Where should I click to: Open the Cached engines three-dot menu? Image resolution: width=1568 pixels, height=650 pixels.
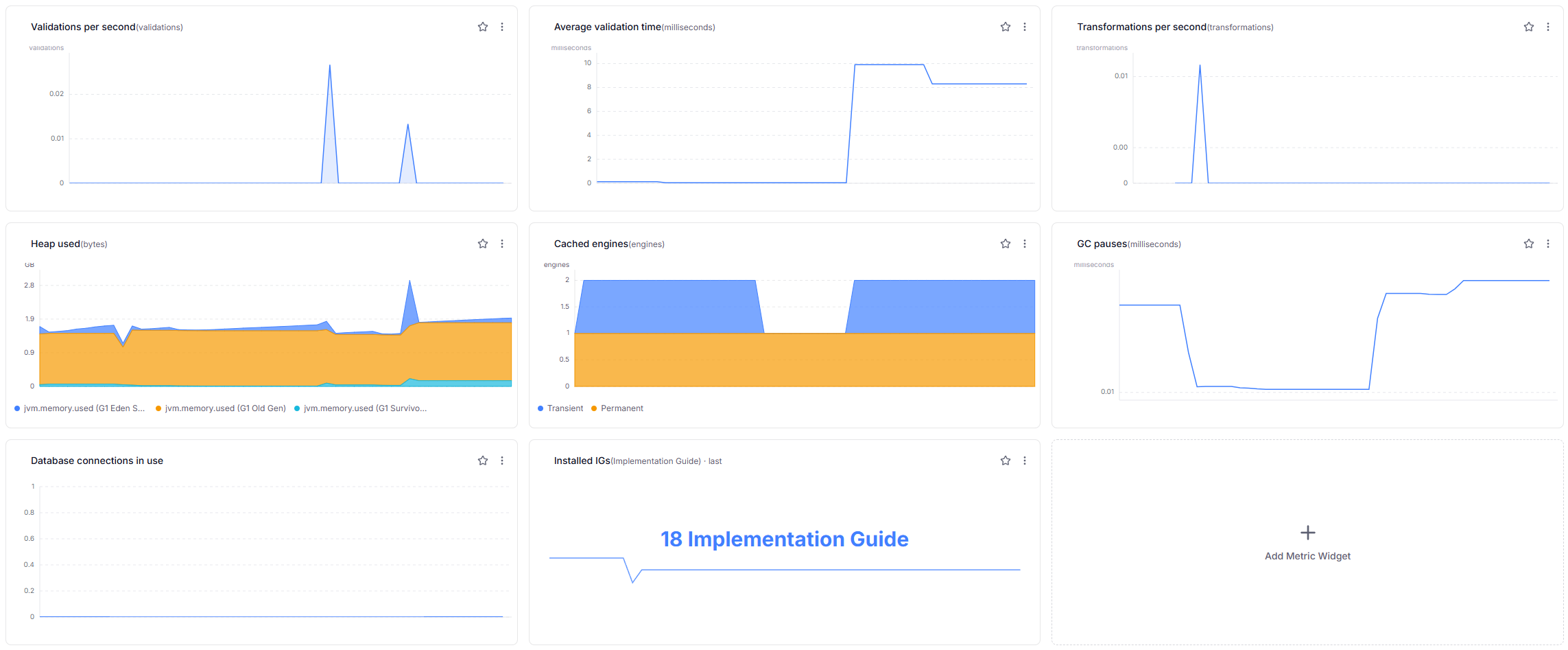click(1025, 244)
